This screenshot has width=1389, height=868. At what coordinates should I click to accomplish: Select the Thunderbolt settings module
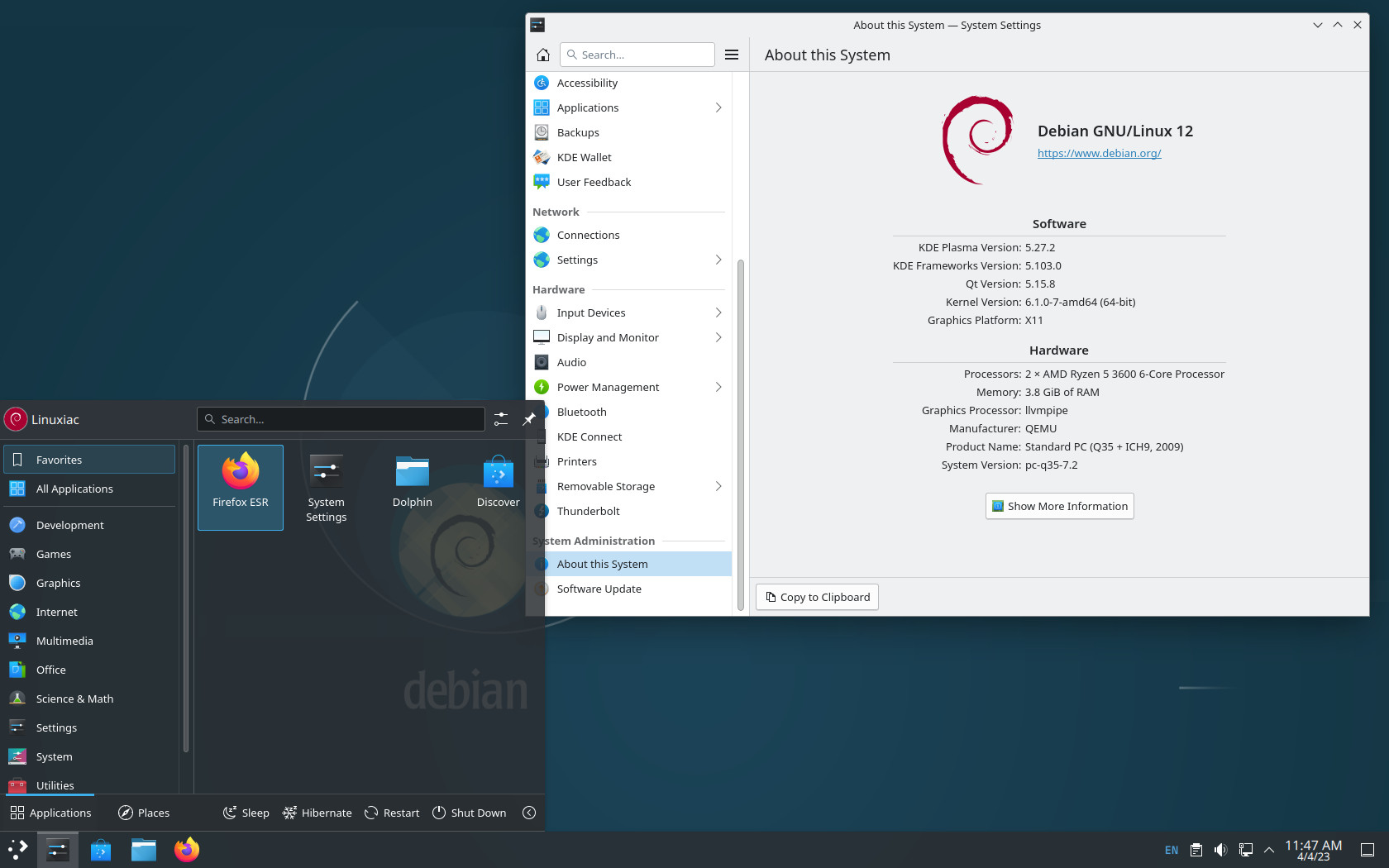tap(587, 511)
